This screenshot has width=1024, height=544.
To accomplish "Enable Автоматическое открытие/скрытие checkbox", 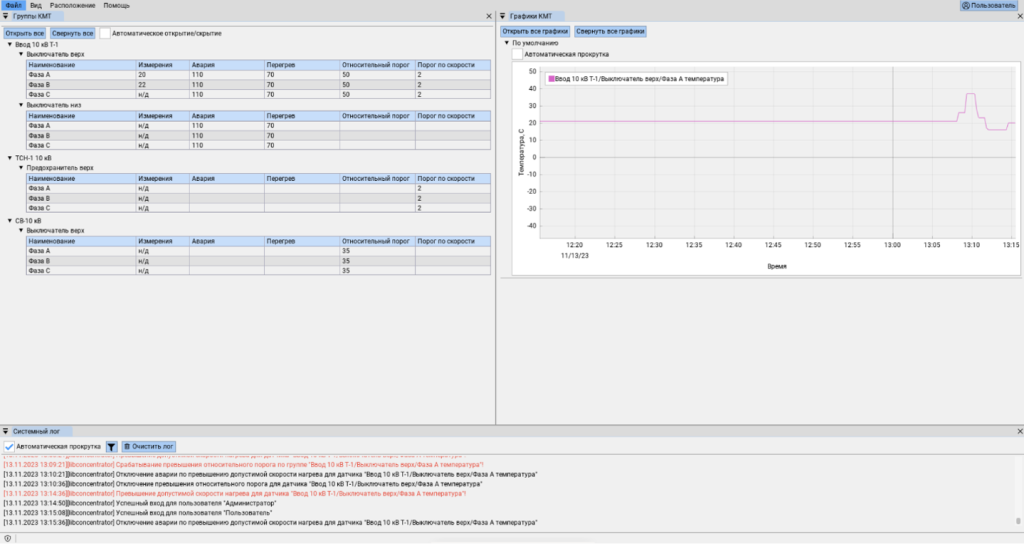I will [x=106, y=33].
